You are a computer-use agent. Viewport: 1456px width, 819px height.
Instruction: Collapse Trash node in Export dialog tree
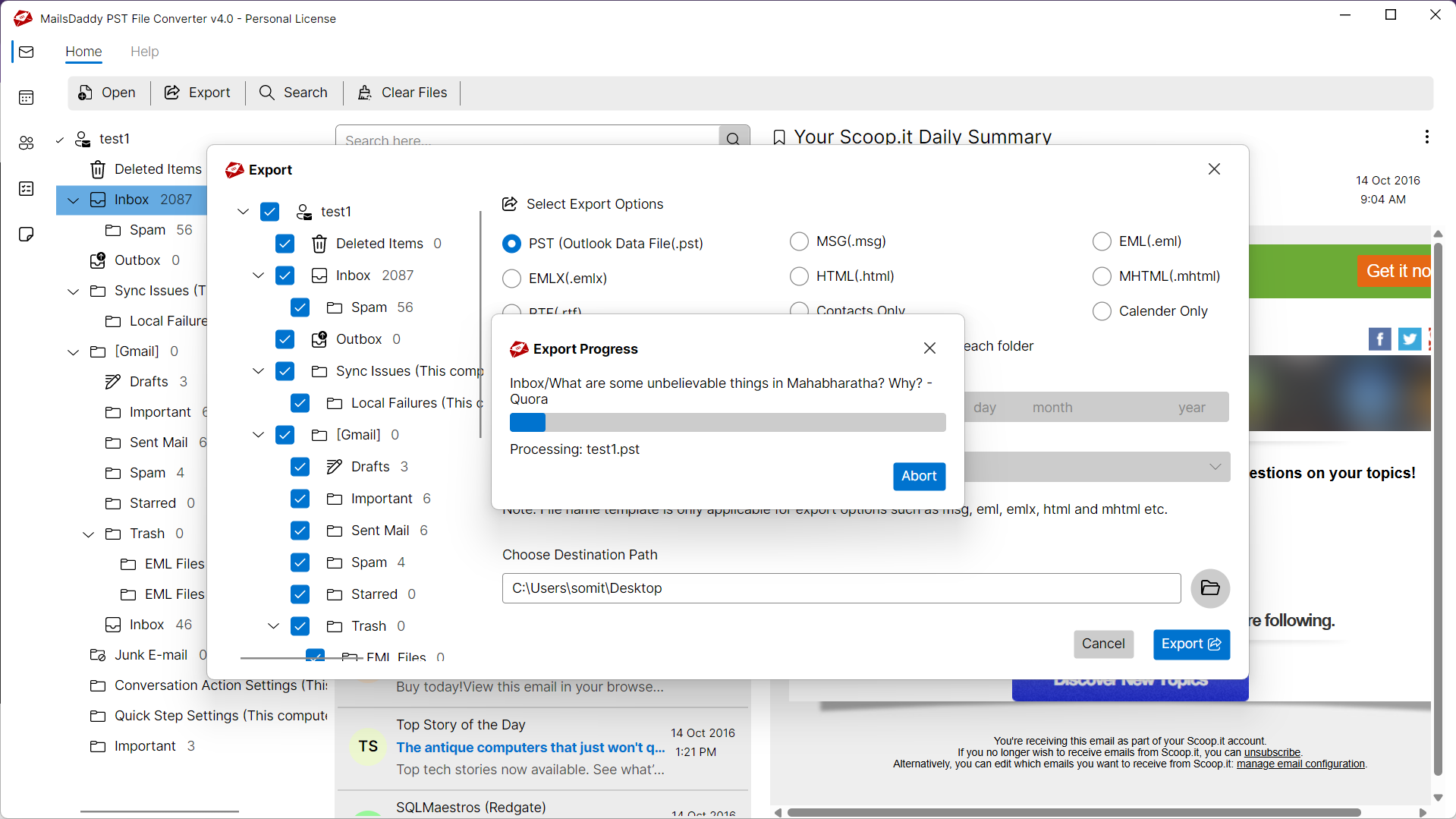pyautogui.click(x=274, y=626)
